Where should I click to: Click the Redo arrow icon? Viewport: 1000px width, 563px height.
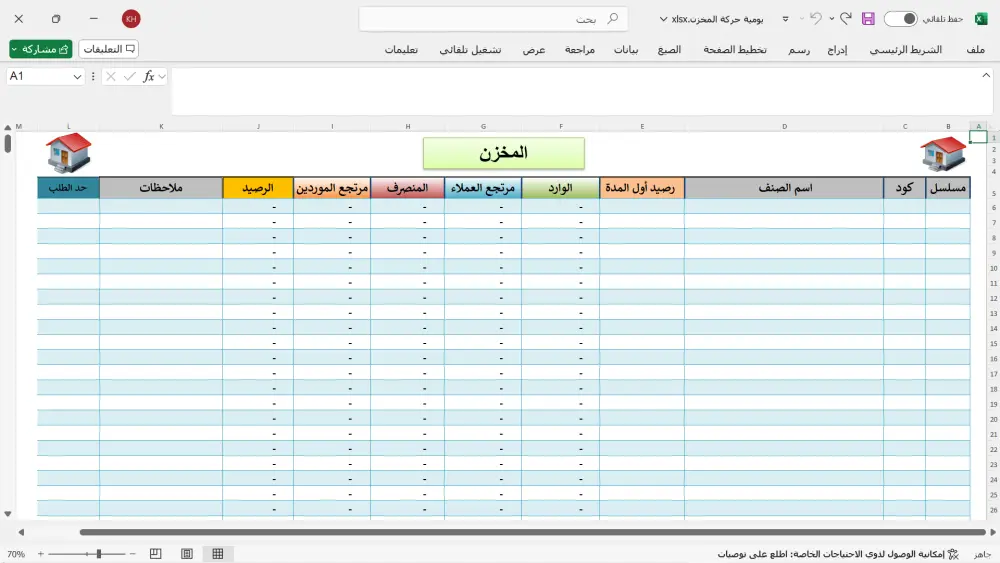846,18
